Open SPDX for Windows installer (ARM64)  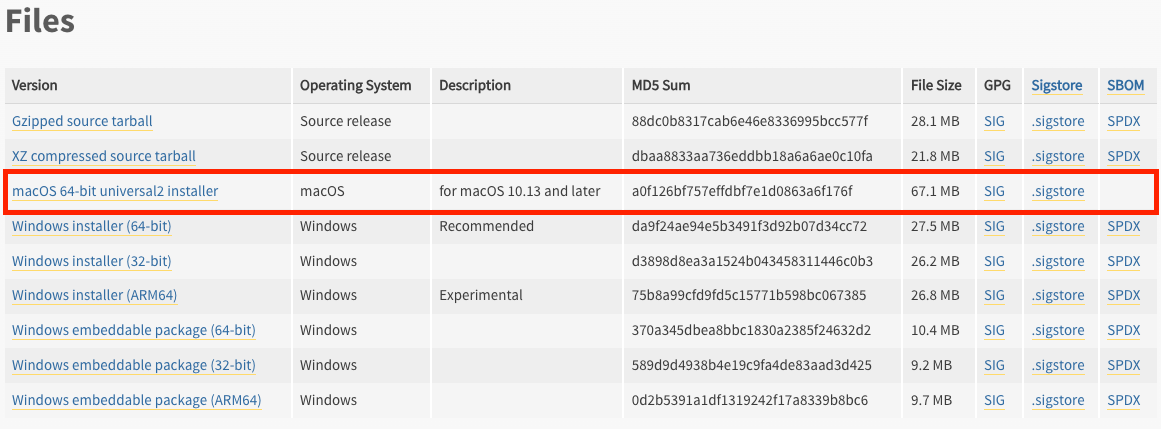click(1123, 296)
